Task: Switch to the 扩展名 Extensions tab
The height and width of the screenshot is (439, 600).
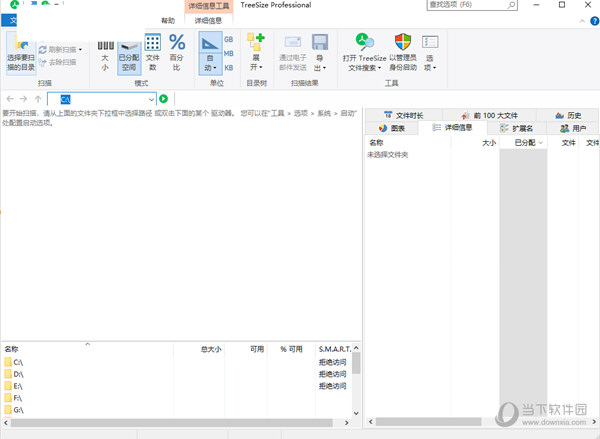Action: 516,128
